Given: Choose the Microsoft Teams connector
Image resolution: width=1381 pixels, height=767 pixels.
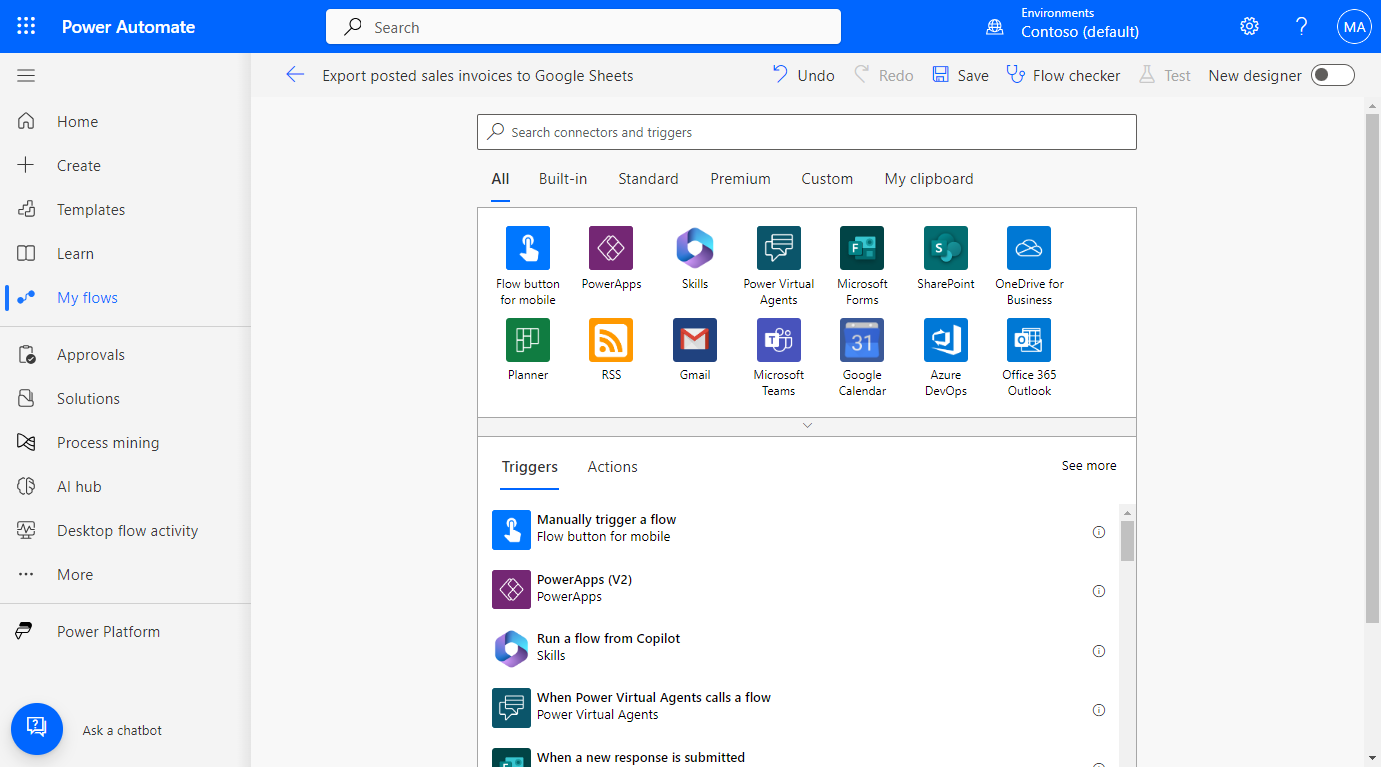Looking at the screenshot, I should [778, 339].
